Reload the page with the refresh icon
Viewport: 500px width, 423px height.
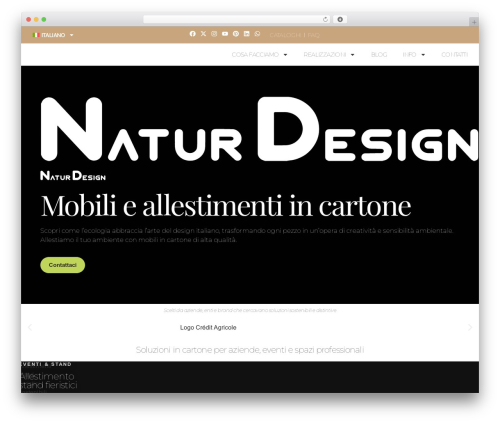click(x=325, y=19)
